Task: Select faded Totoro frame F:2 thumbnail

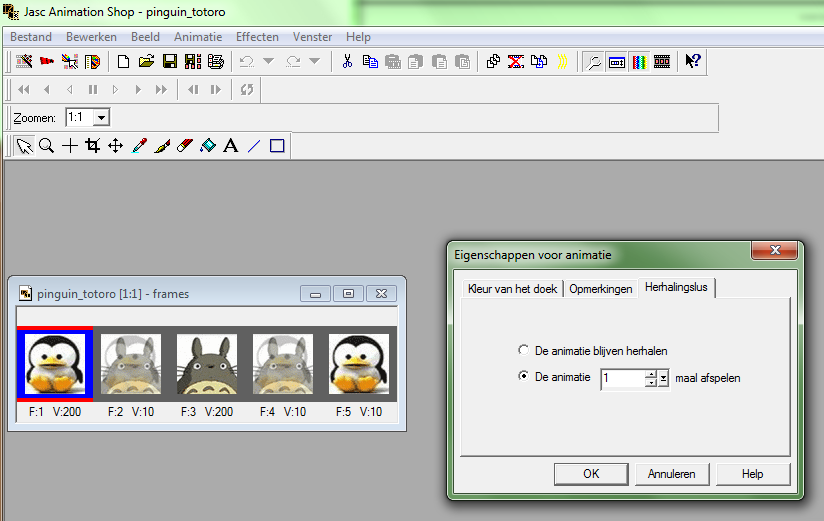Action: (x=131, y=364)
